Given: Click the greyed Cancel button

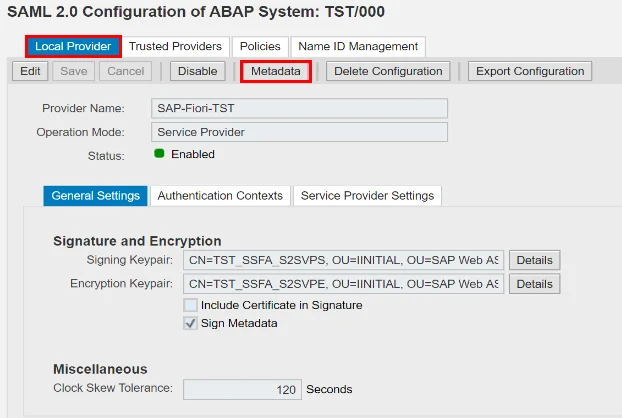Looking at the screenshot, I should pos(126,71).
